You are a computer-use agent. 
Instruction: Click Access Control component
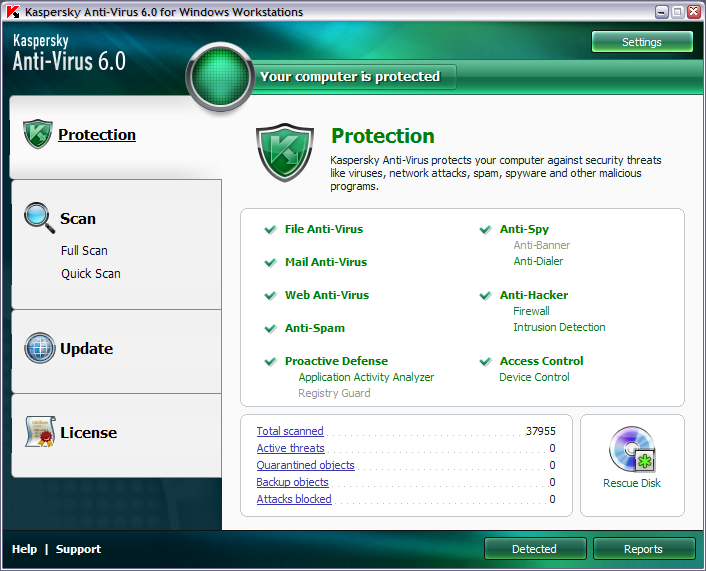coord(541,361)
